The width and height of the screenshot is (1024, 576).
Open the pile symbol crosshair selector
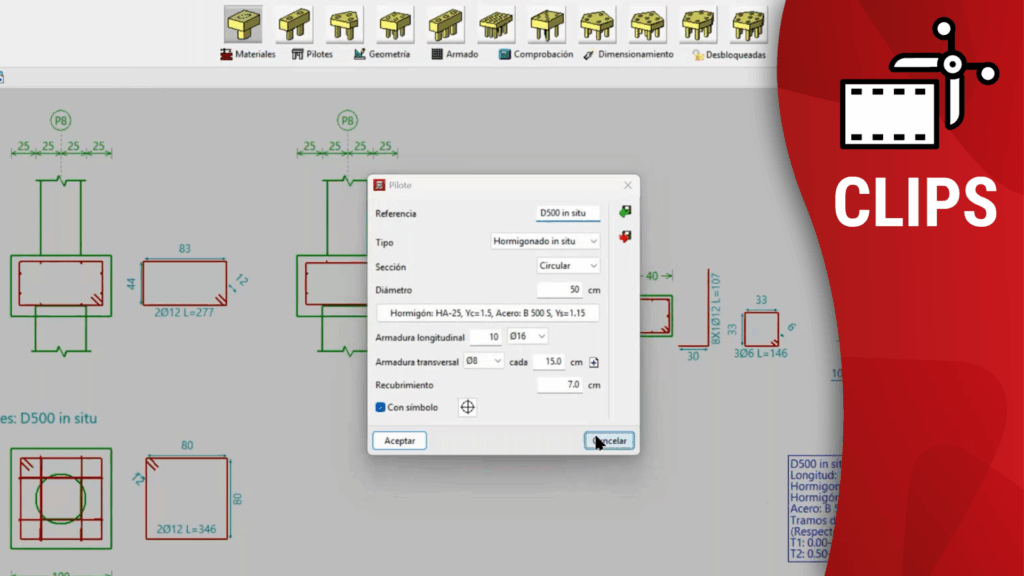[467, 407]
